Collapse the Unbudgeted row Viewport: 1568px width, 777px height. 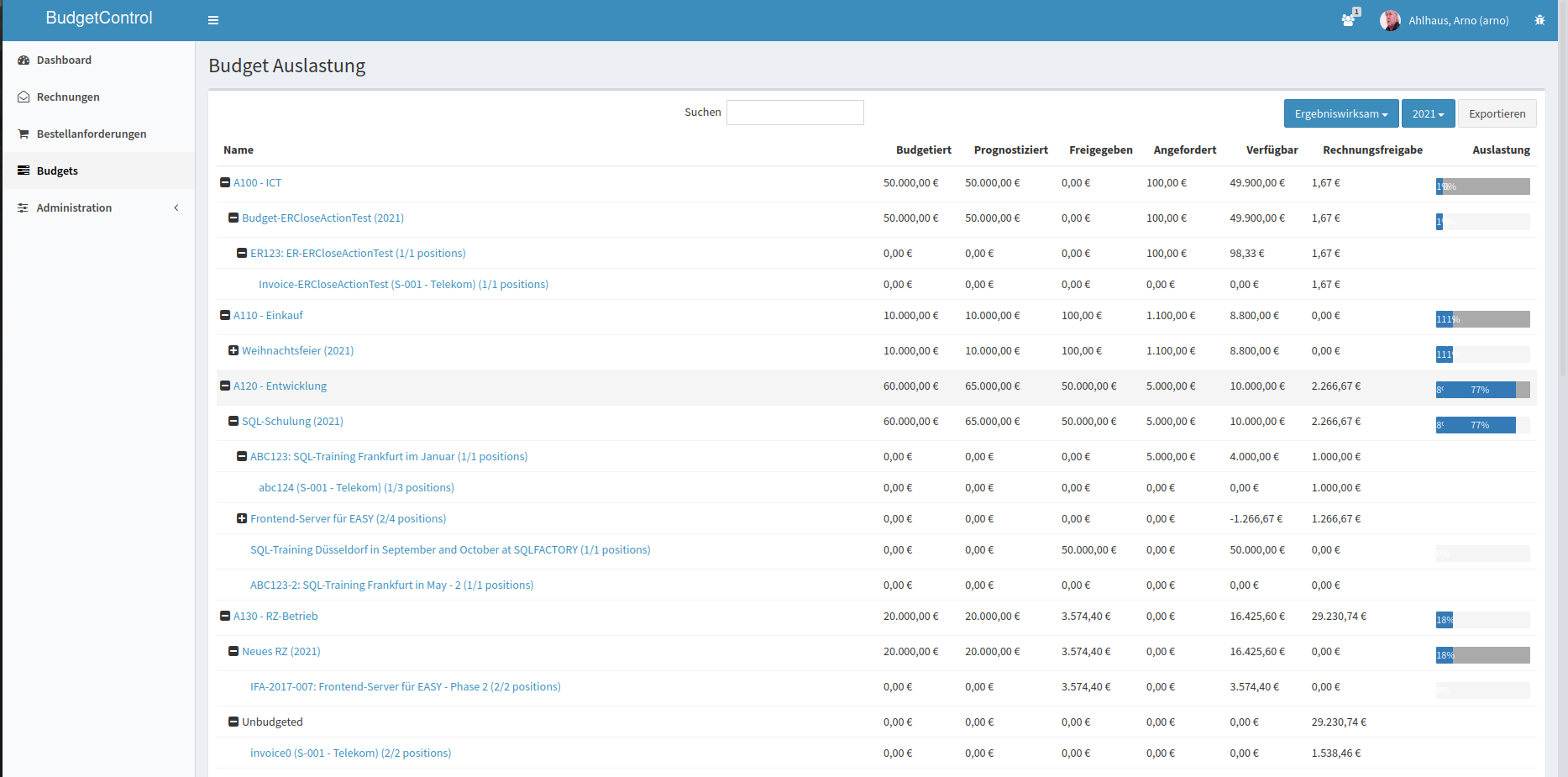(233, 722)
